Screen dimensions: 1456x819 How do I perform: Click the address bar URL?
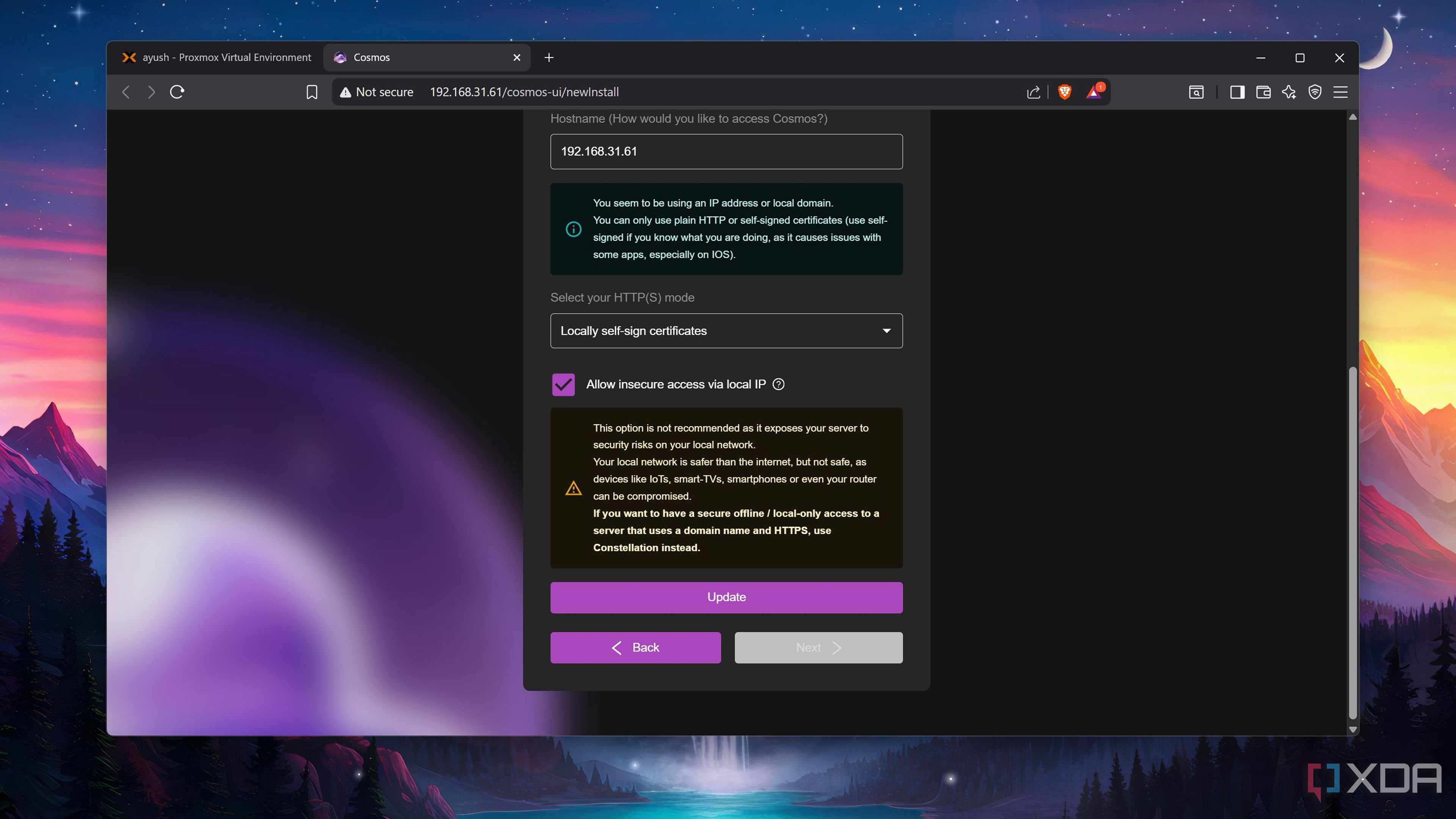pos(524,92)
